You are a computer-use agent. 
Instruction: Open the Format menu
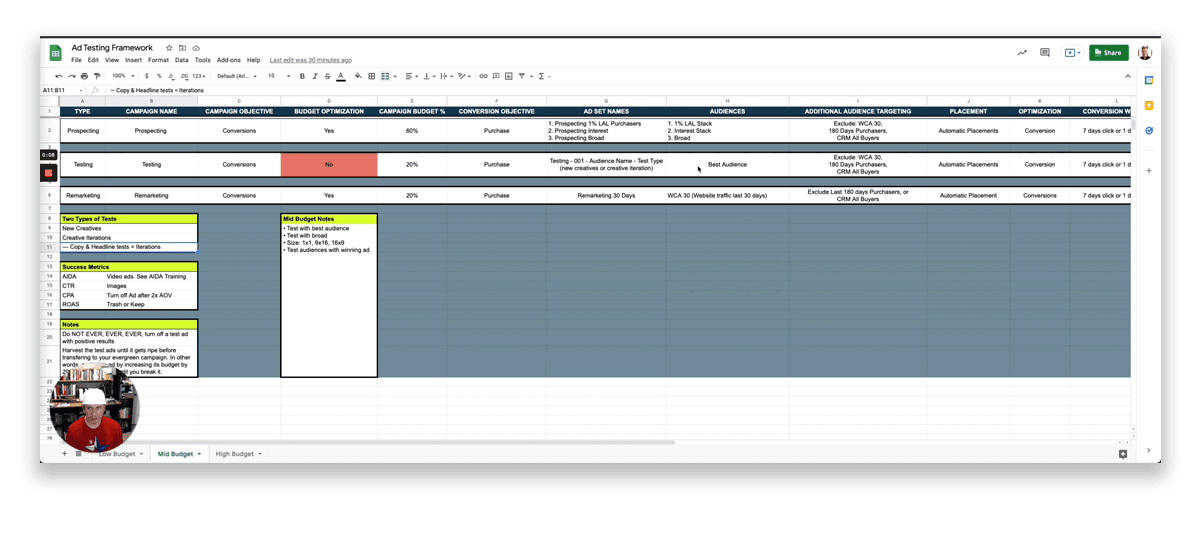tap(158, 60)
